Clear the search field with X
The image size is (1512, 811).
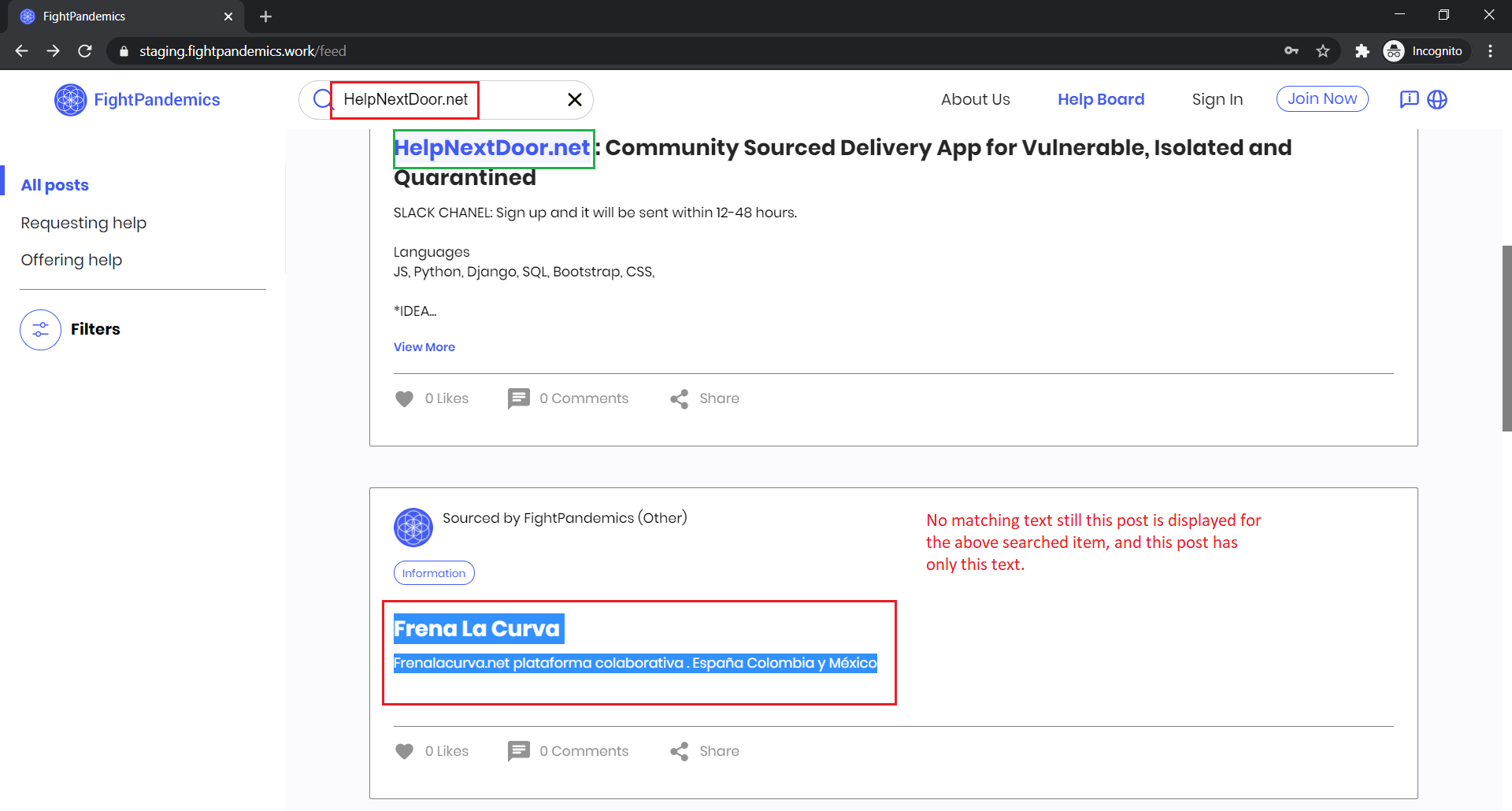coord(575,99)
